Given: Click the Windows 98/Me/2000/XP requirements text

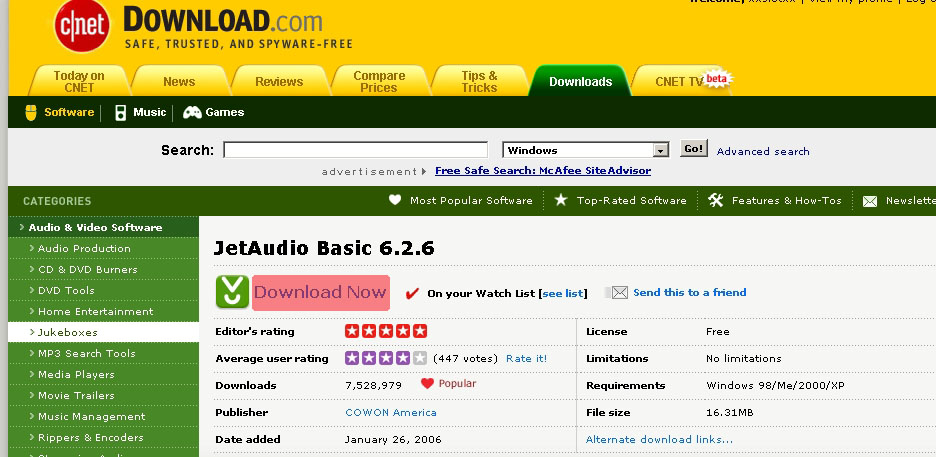Looking at the screenshot, I should (775, 385).
